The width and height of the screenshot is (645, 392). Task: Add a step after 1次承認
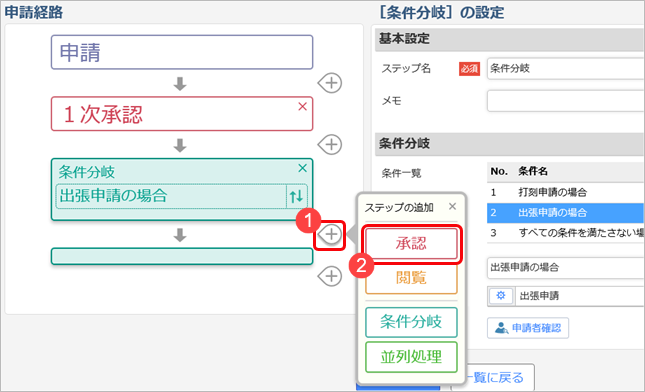[x=330, y=145]
